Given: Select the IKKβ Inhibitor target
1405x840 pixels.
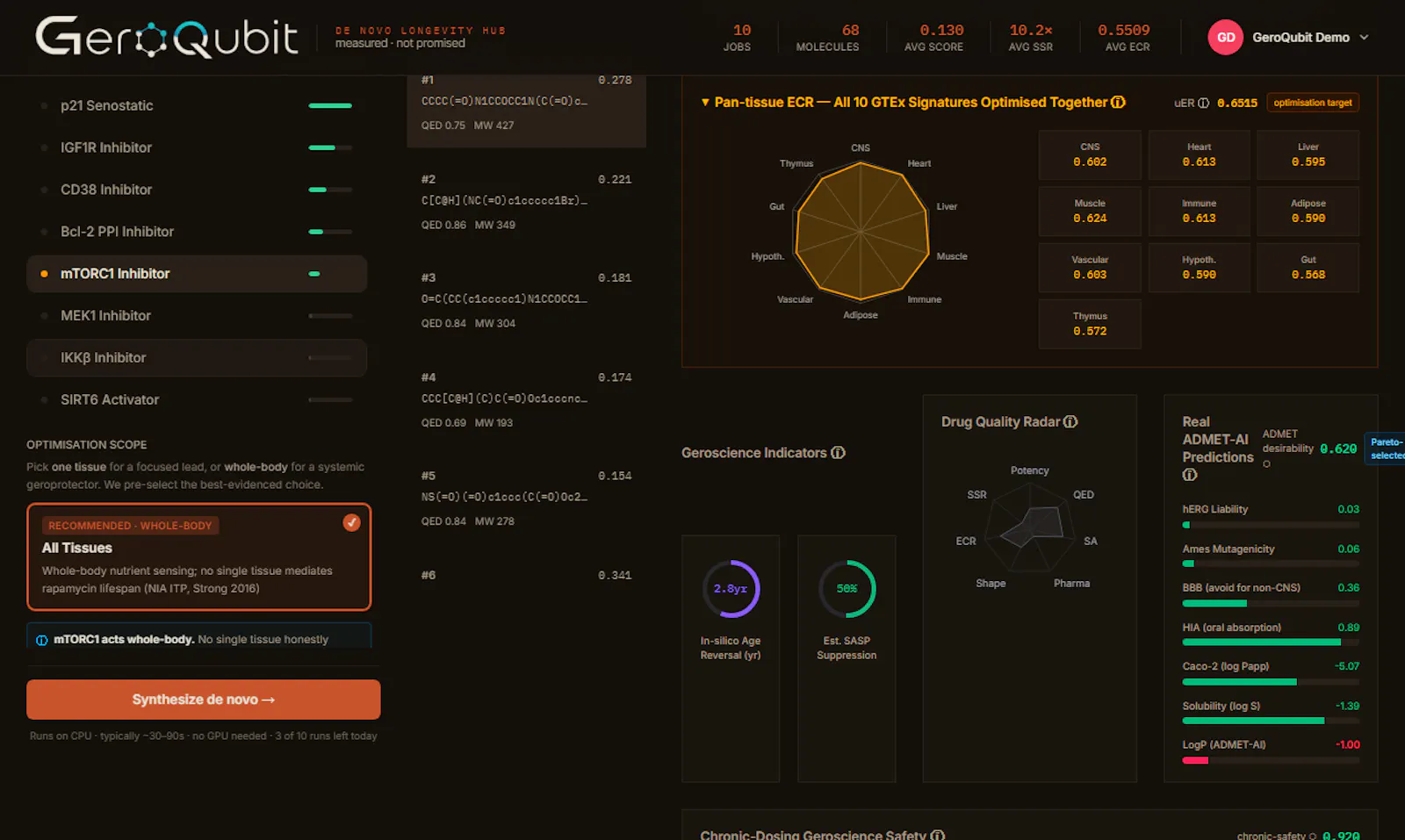Looking at the screenshot, I should click(197, 357).
